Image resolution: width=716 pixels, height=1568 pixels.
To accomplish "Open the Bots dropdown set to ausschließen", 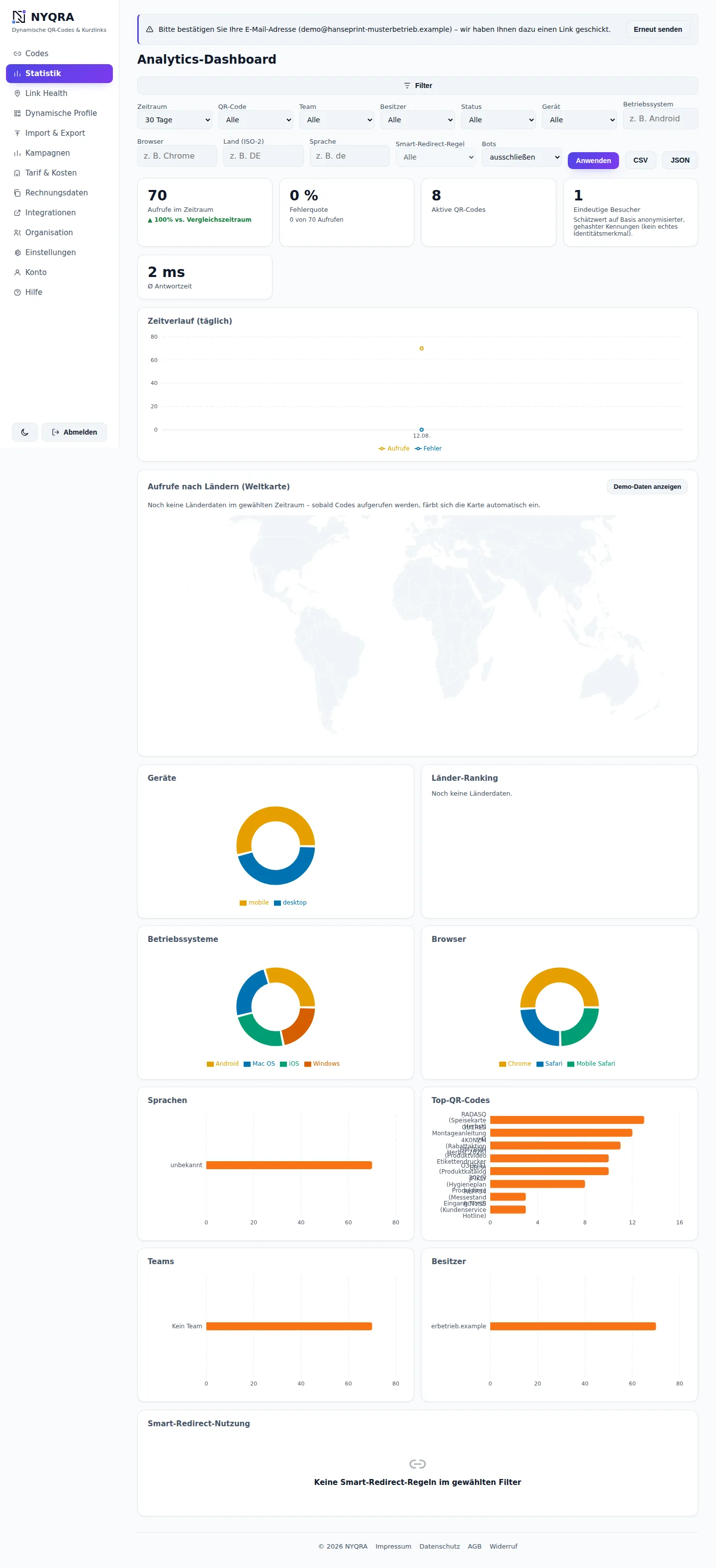I will tap(522, 157).
